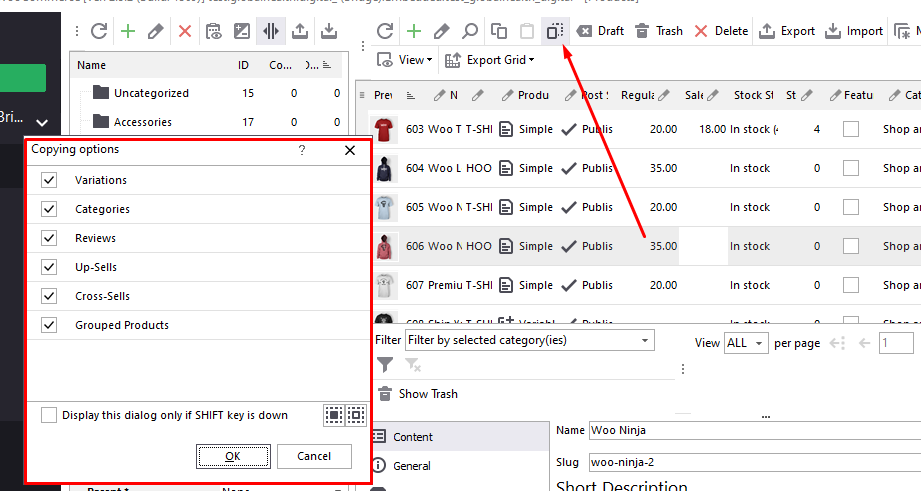Go to previous page arrow in pager
Screen dimensions: 921x491
tap(864, 343)
